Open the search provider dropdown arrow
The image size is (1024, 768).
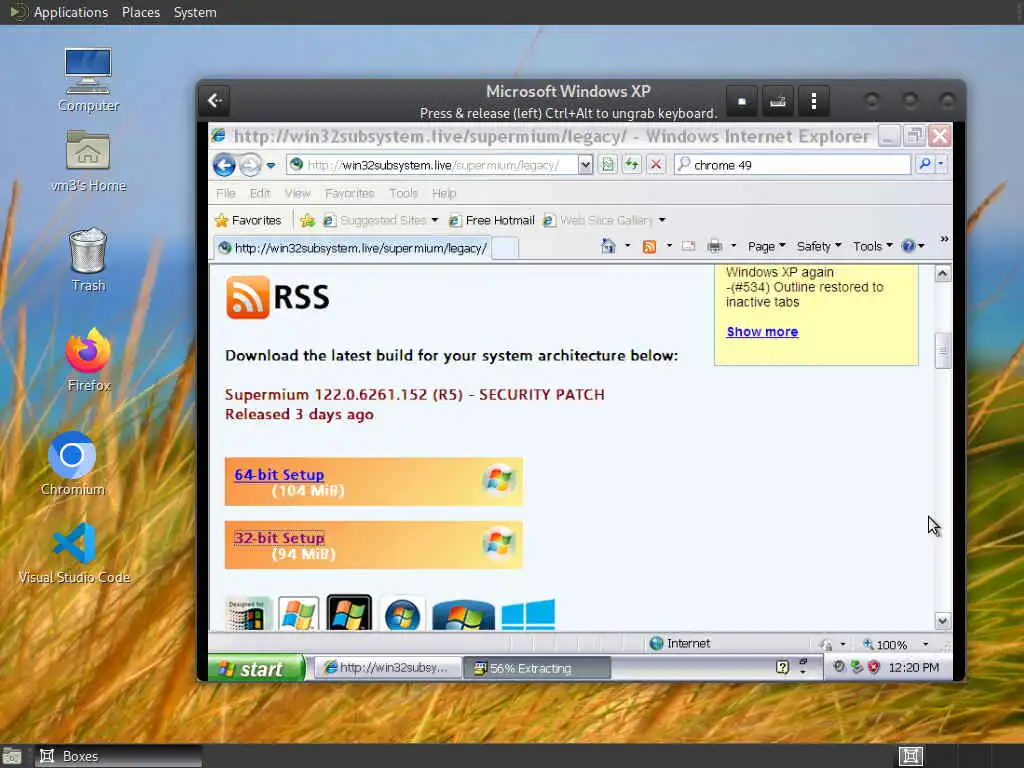[x=941, y=164]
